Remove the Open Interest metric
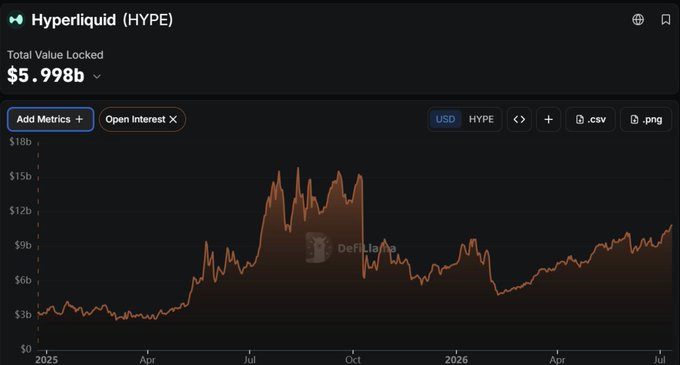 tap(173, 119)
